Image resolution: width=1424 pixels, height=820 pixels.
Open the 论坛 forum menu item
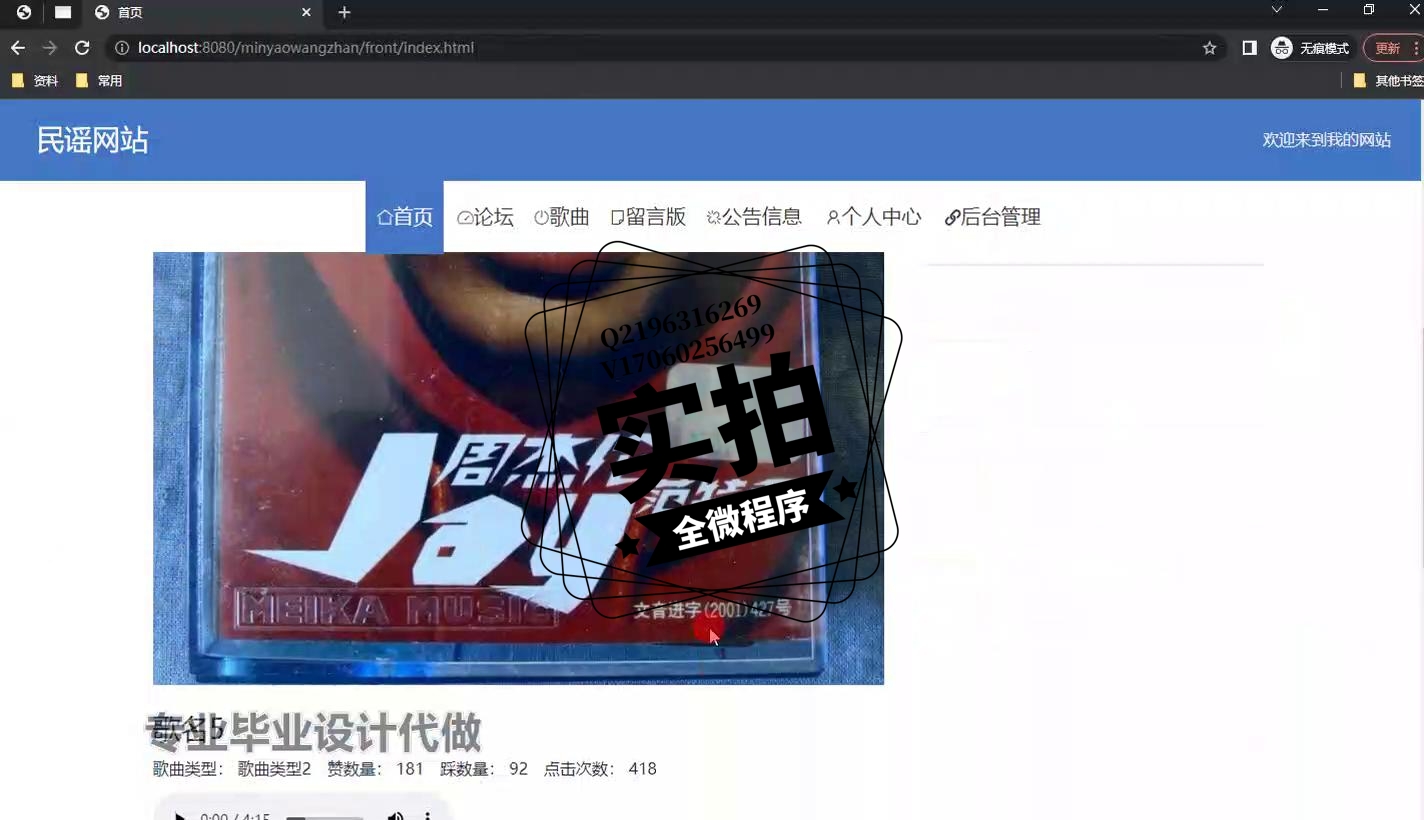(485, 217)
